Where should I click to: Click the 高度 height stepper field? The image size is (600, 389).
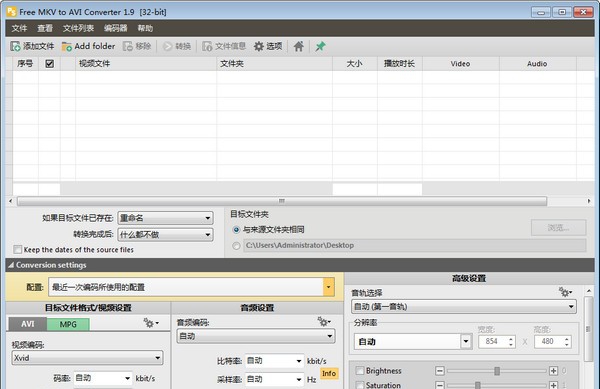[x=553, y=341]
